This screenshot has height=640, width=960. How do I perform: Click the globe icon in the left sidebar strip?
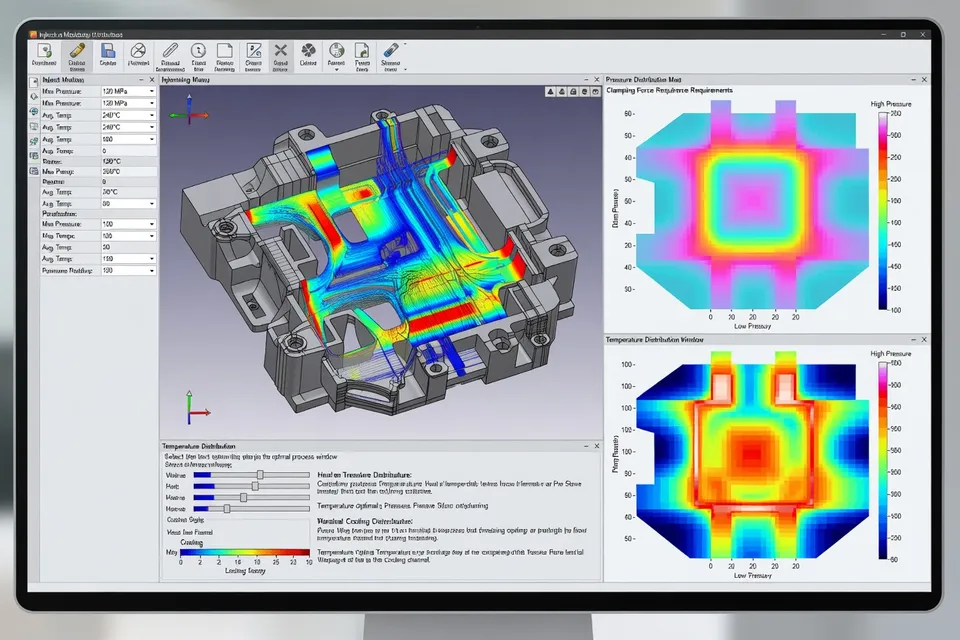tap(34, 112)
